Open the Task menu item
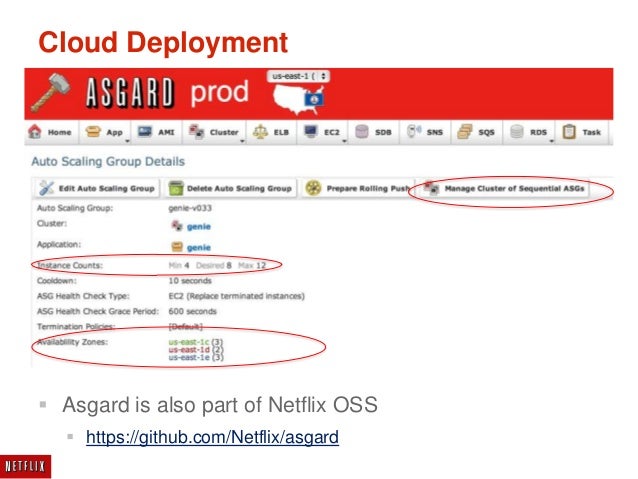 (582, 132)
